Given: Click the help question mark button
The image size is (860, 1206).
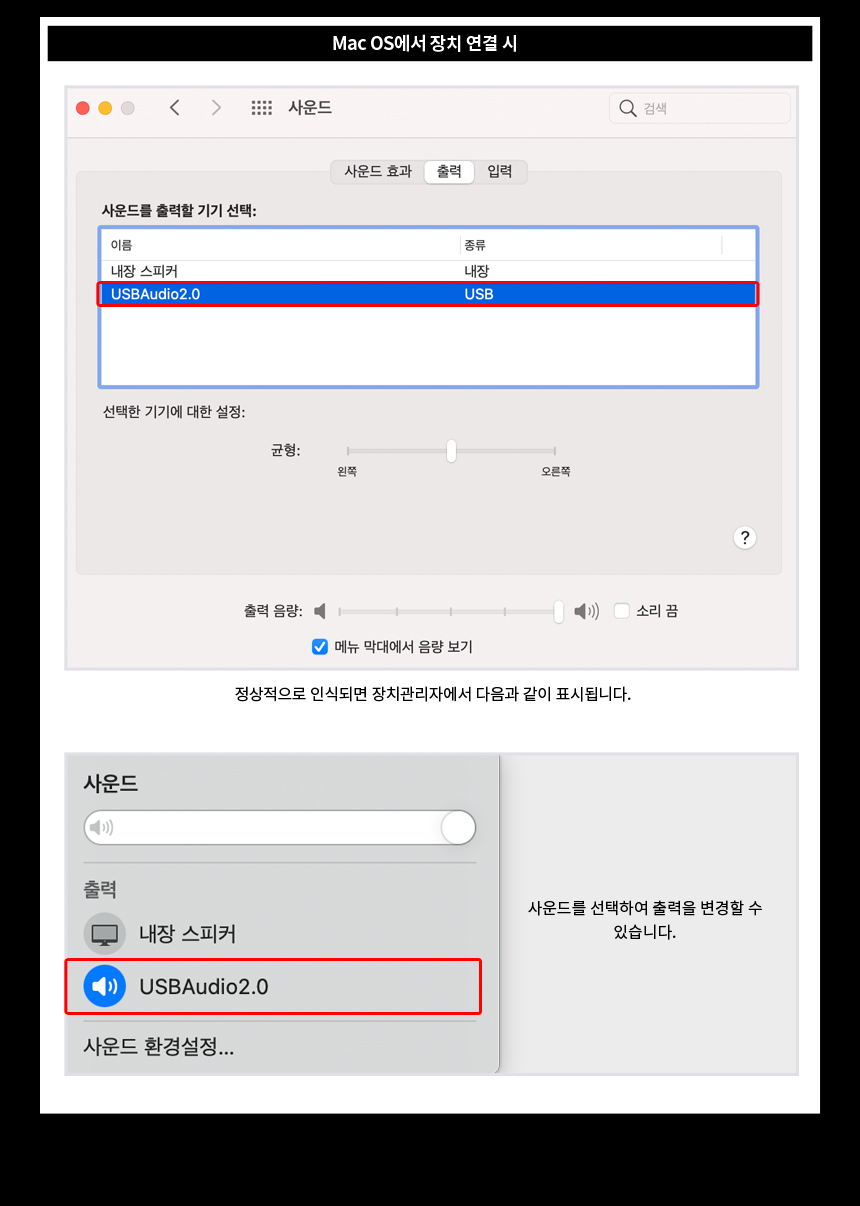Looking at the screenshot, I should 744,538.
